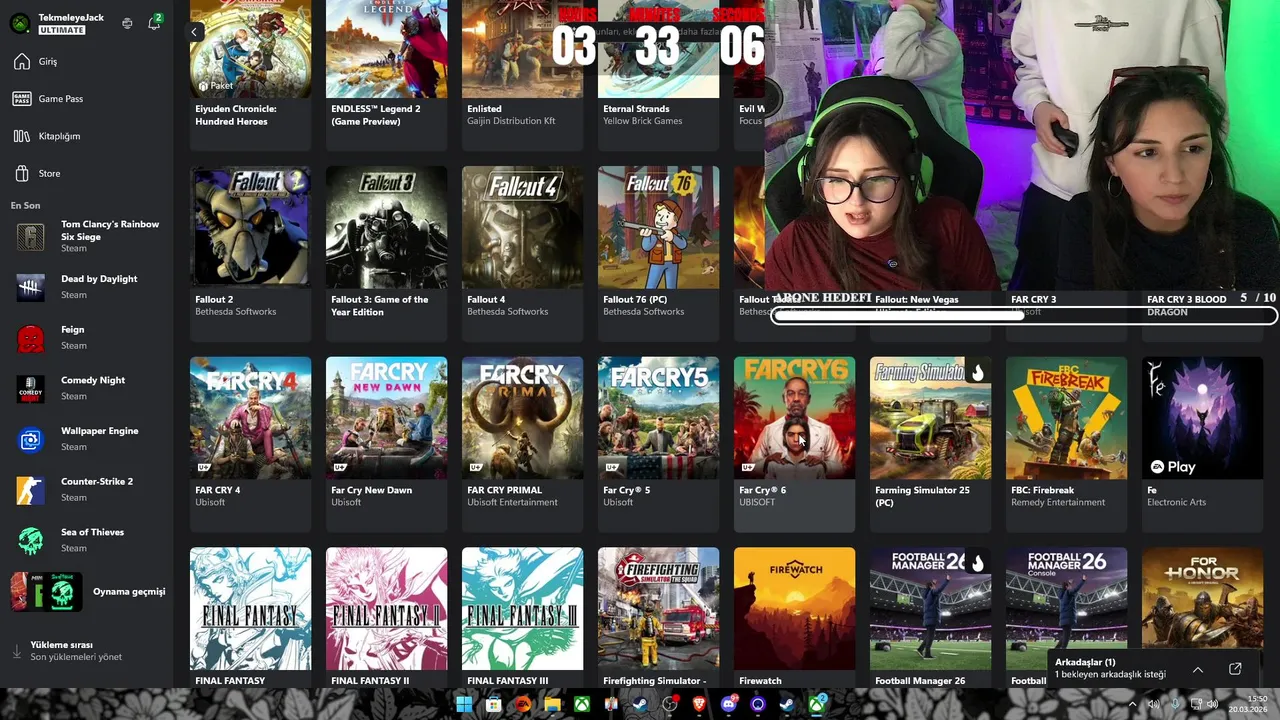This screenshot has height=720, width=1280.
Task: Select Counter-Strike 2 in recent list
Action: click(x=88, y=490)
